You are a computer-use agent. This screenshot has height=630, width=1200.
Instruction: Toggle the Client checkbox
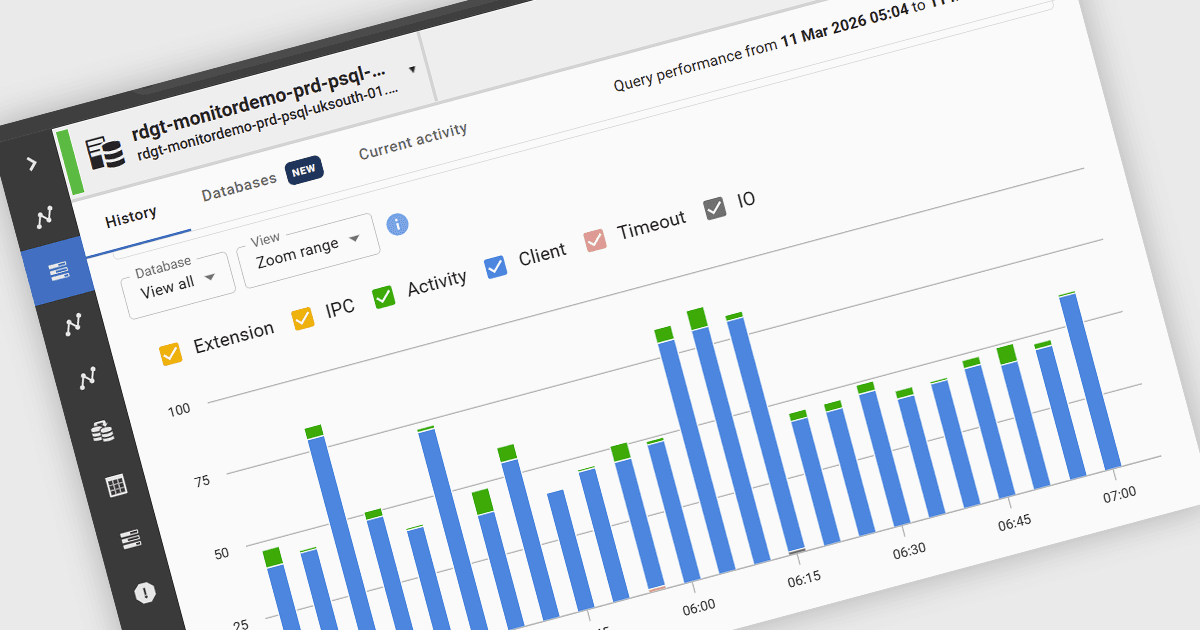click(495, 267)
